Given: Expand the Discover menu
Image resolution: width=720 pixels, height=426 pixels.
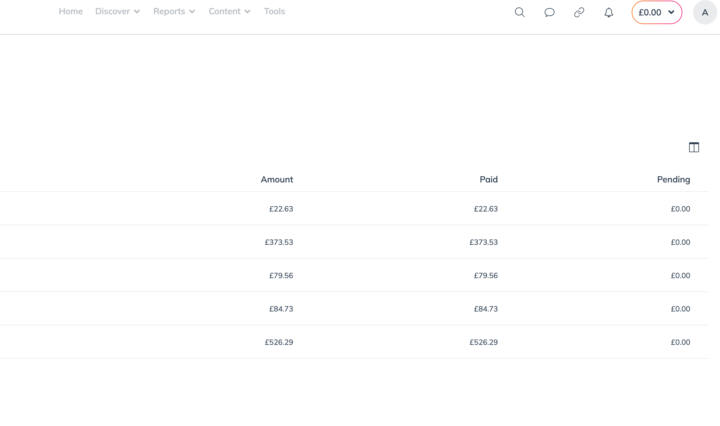Looking at the screenshot, I should pyautogui.click(x=117, y=11).
